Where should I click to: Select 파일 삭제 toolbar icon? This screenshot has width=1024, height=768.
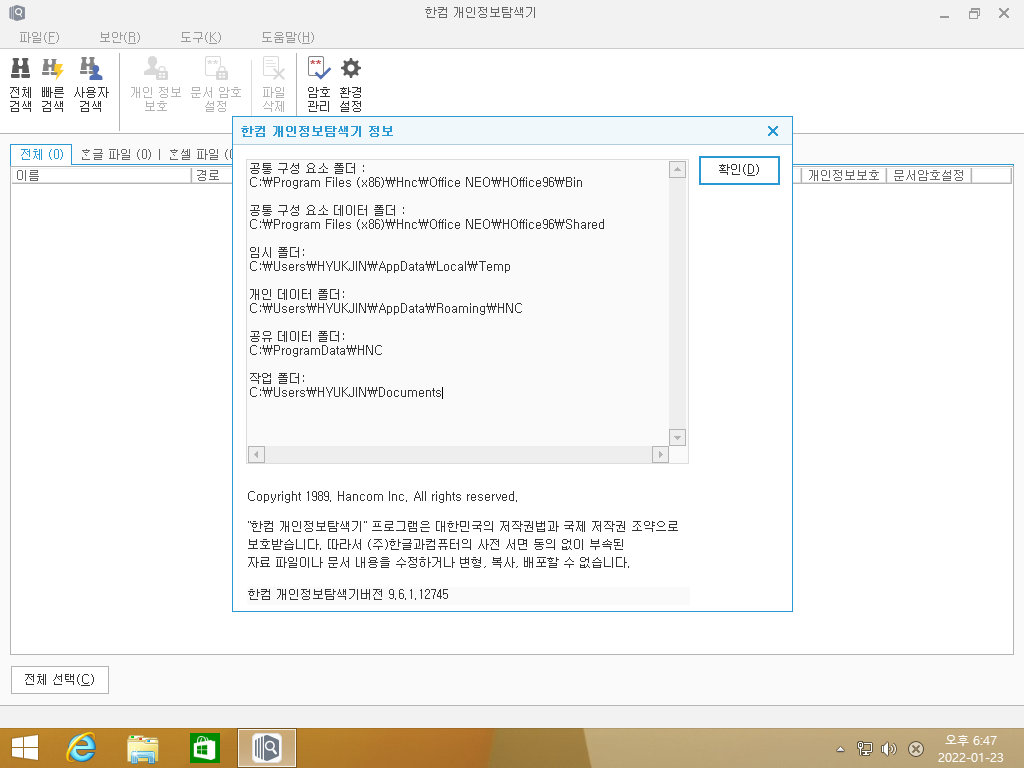(x=274, y=84)
